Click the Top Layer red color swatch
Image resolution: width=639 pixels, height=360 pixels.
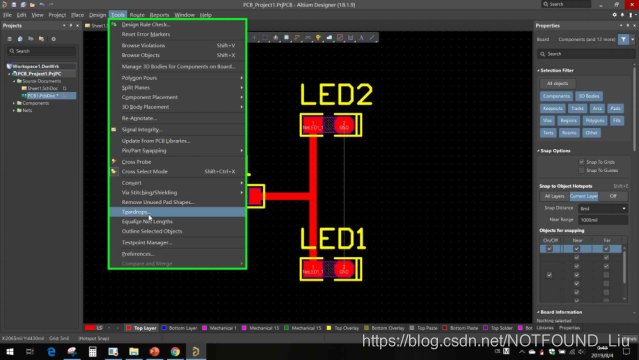(x=128, y=328)
